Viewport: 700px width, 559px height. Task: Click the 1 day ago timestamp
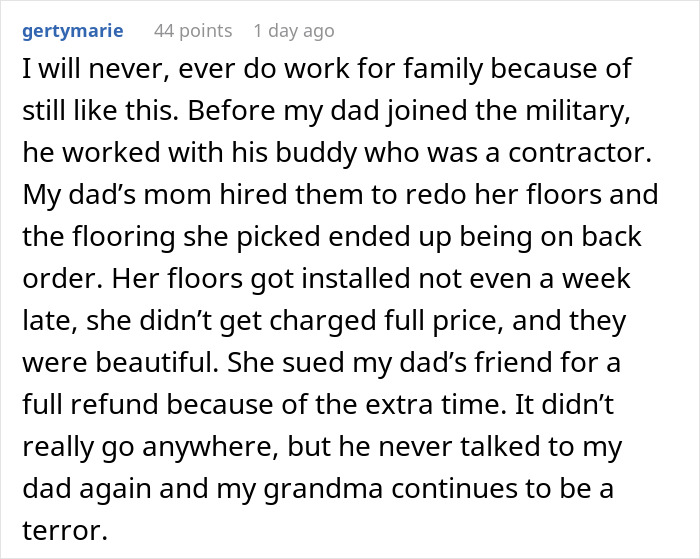[294, 31]
